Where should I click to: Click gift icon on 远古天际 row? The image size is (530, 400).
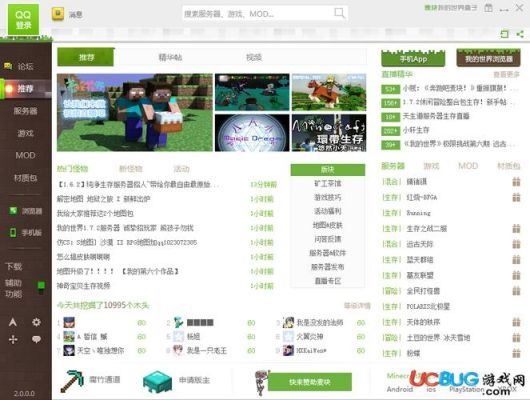click(516, 244)
